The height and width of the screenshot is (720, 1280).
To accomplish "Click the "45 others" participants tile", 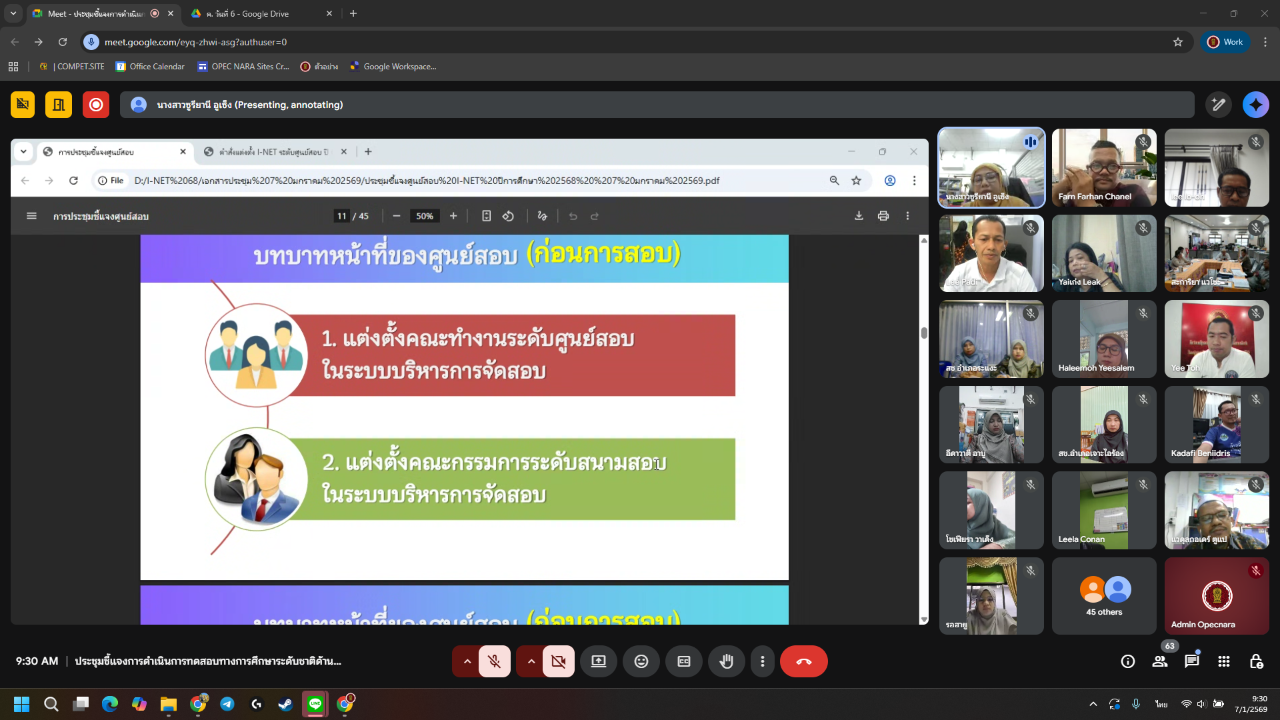I will point(1104,596).
